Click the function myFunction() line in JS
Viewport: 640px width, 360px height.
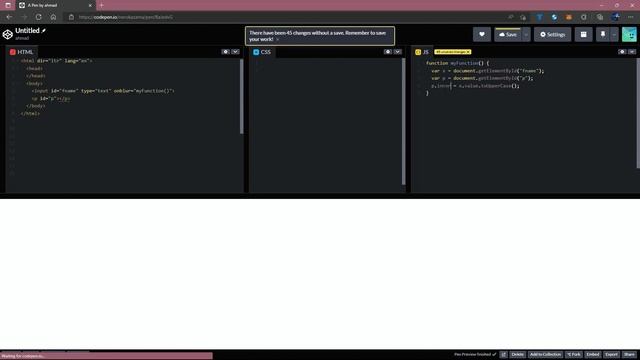coord(458,63)
